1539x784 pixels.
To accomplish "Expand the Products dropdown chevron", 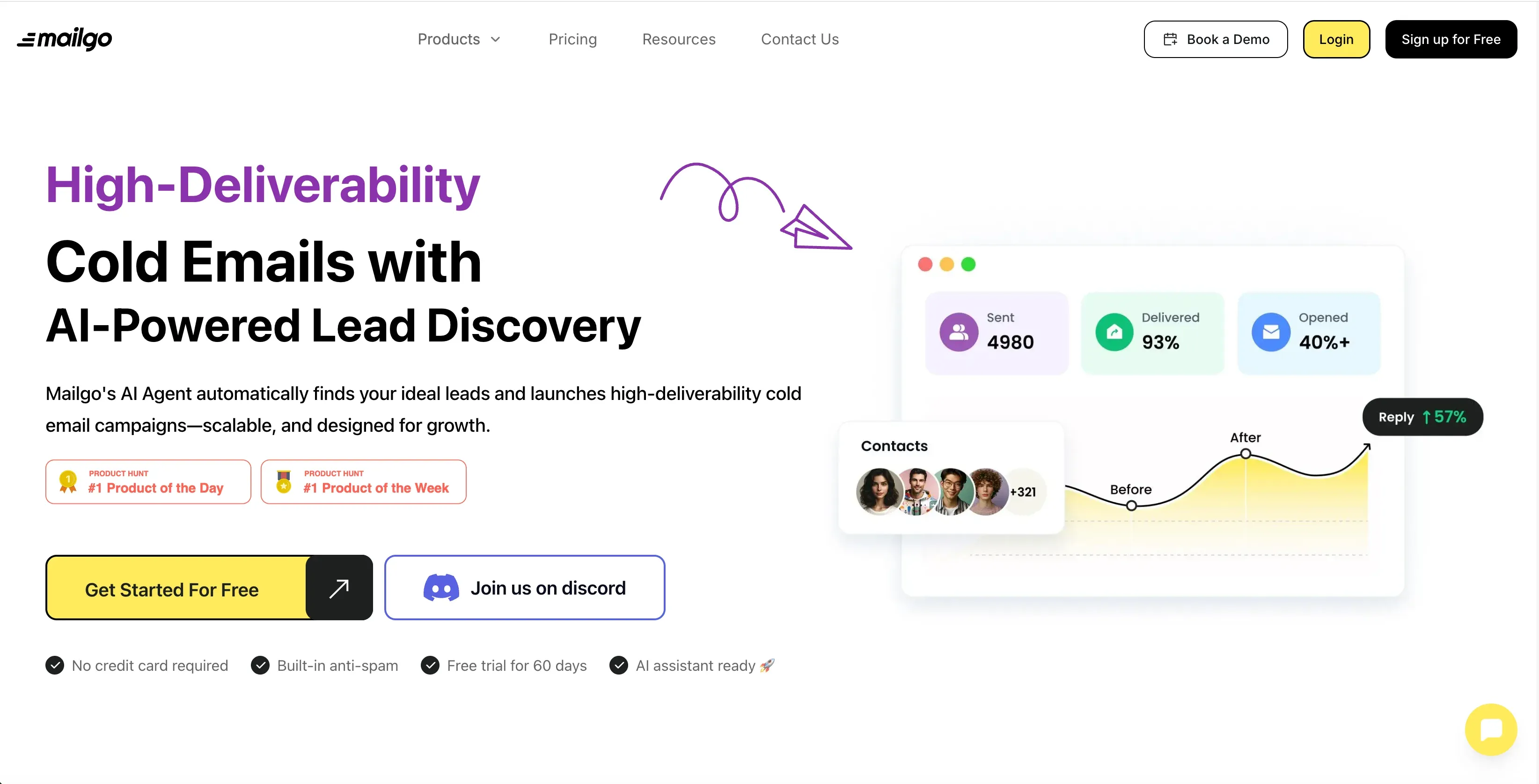I will [x=495, y=39].
